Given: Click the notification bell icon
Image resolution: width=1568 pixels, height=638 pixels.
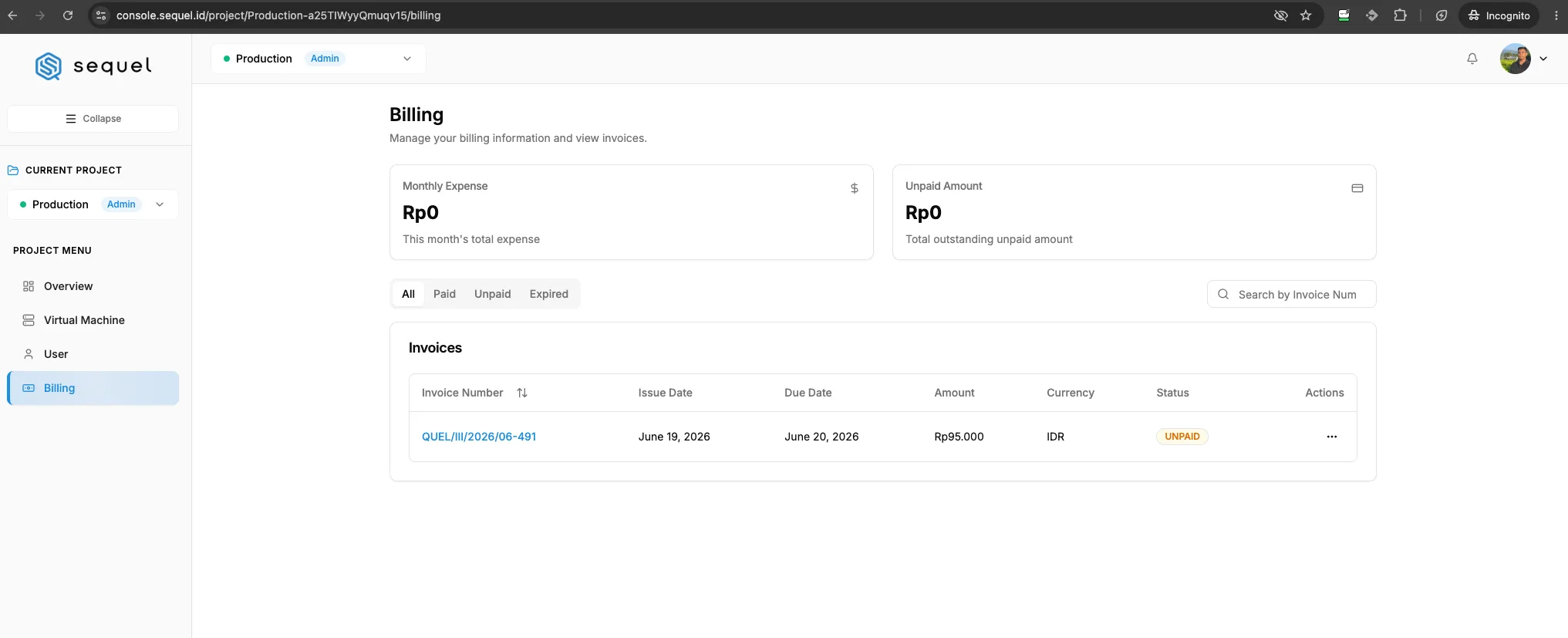Looking at the screenshot, I should pos(1472,59).
